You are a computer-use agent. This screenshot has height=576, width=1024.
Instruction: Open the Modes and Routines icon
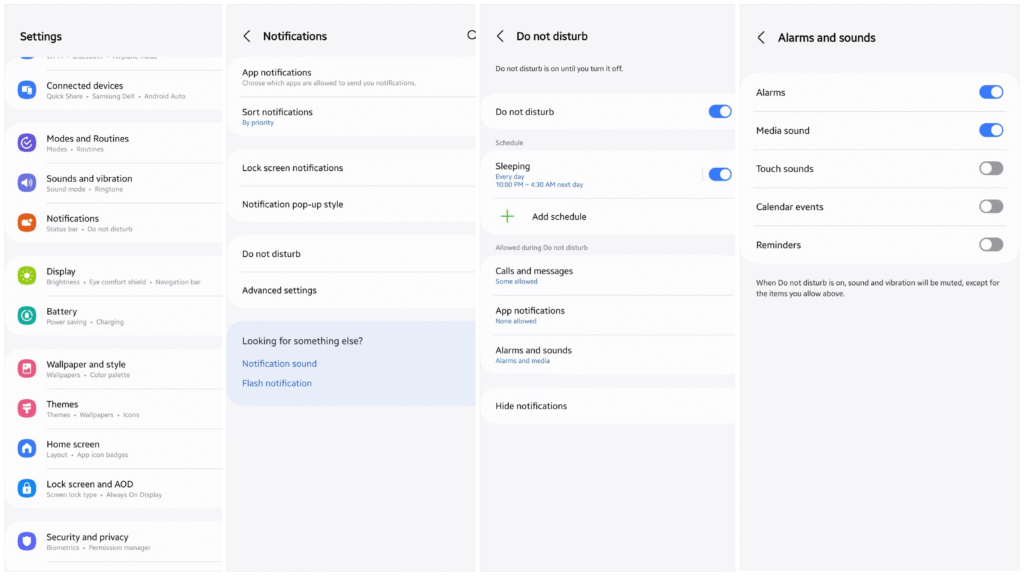pyautogui.click(x=27, y=143)
